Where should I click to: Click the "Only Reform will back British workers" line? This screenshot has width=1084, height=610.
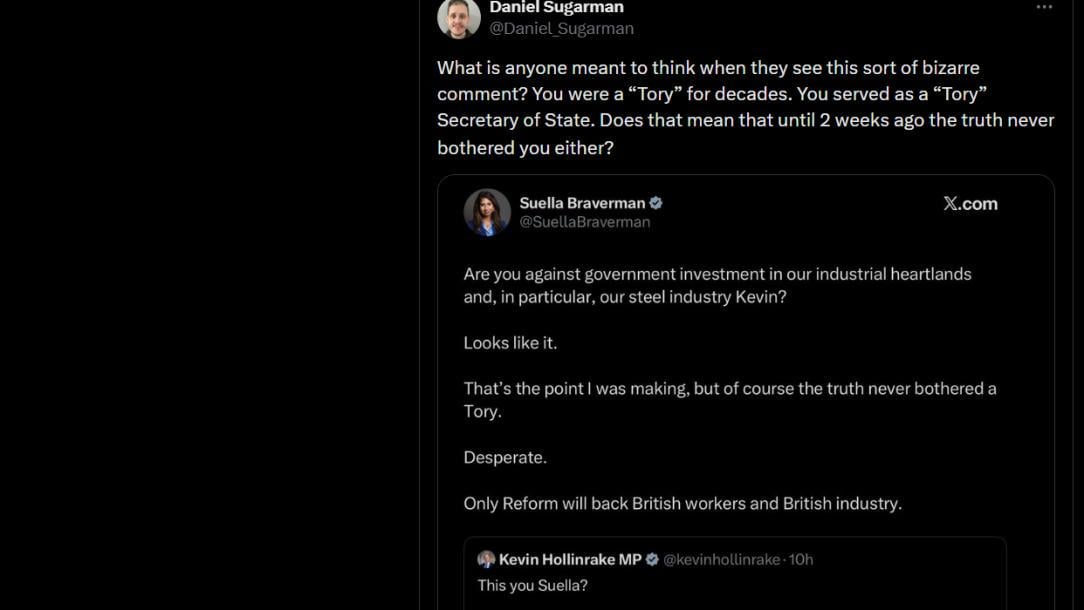click(682, 503)
